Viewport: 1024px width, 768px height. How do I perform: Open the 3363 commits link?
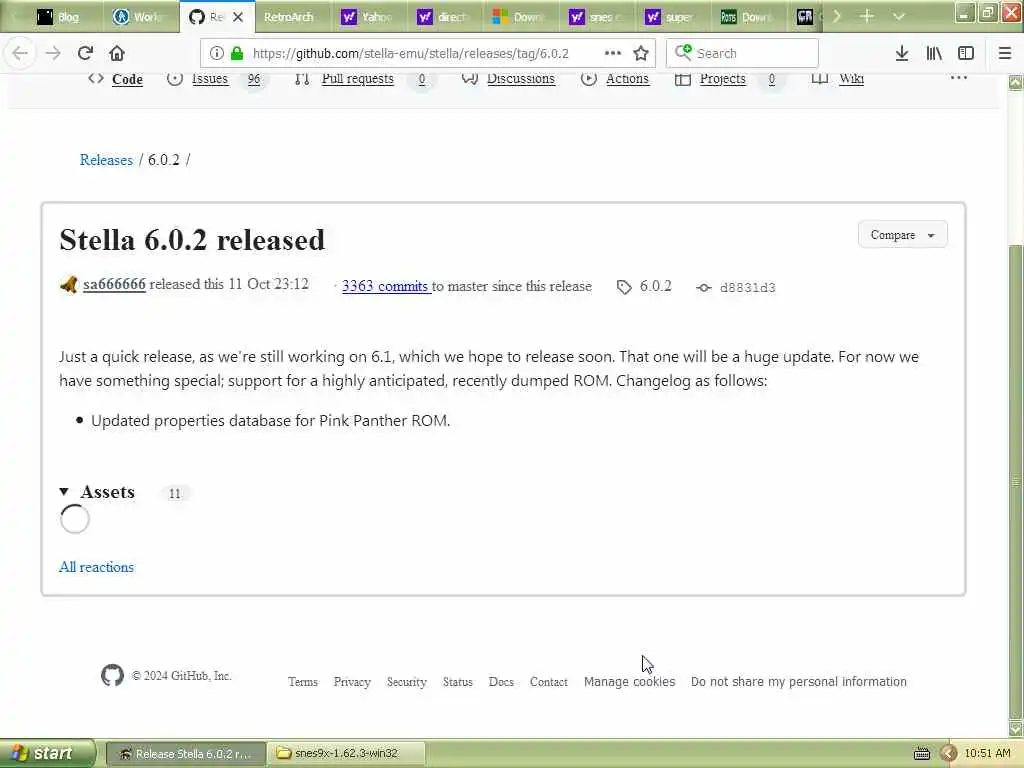coord(385,286)
